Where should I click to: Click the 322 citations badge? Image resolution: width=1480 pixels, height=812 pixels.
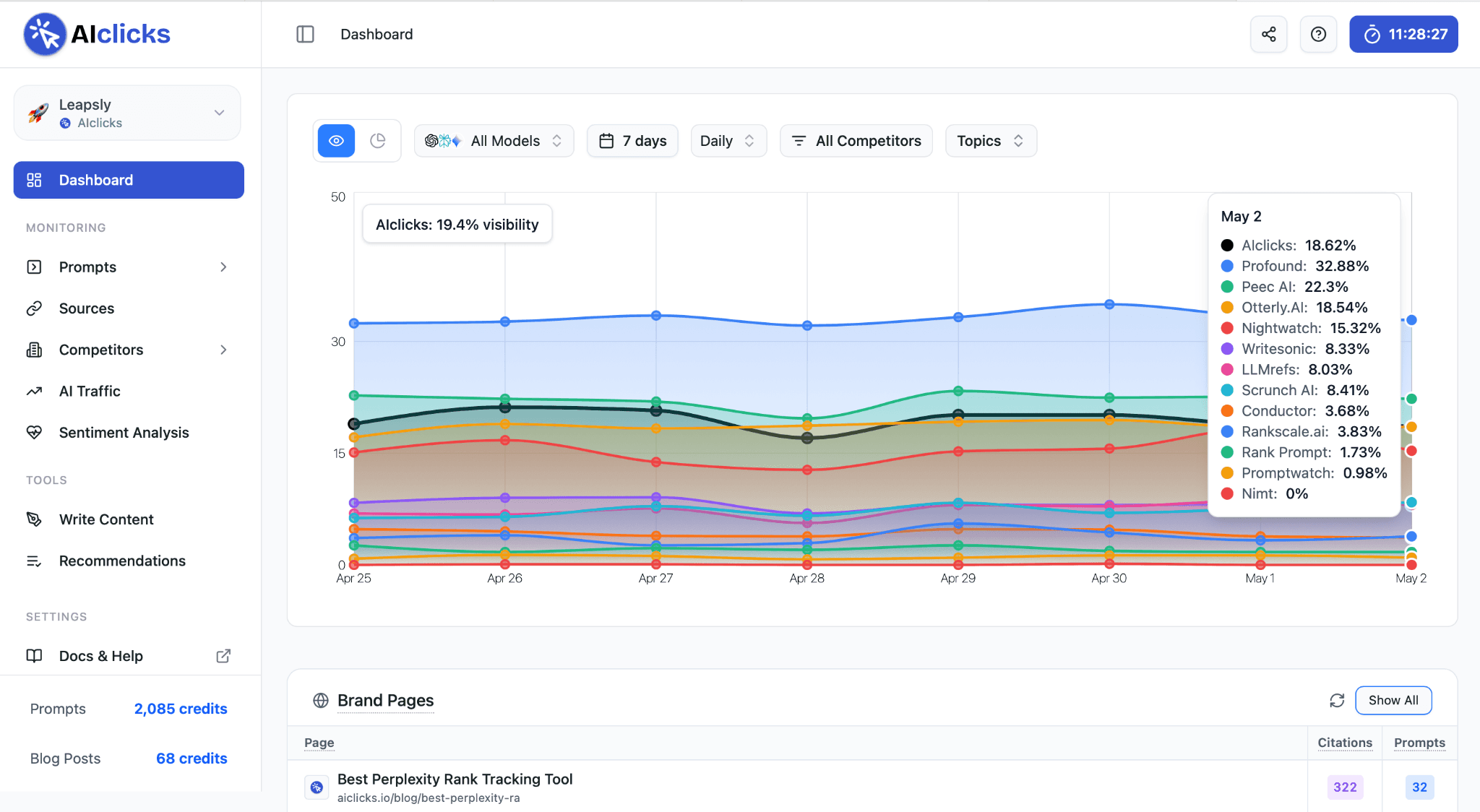(x=1345, y=787)
